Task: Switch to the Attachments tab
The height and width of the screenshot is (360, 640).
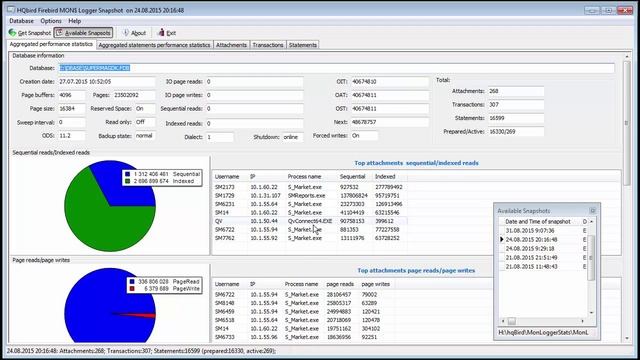Action: tap(231, 45)
